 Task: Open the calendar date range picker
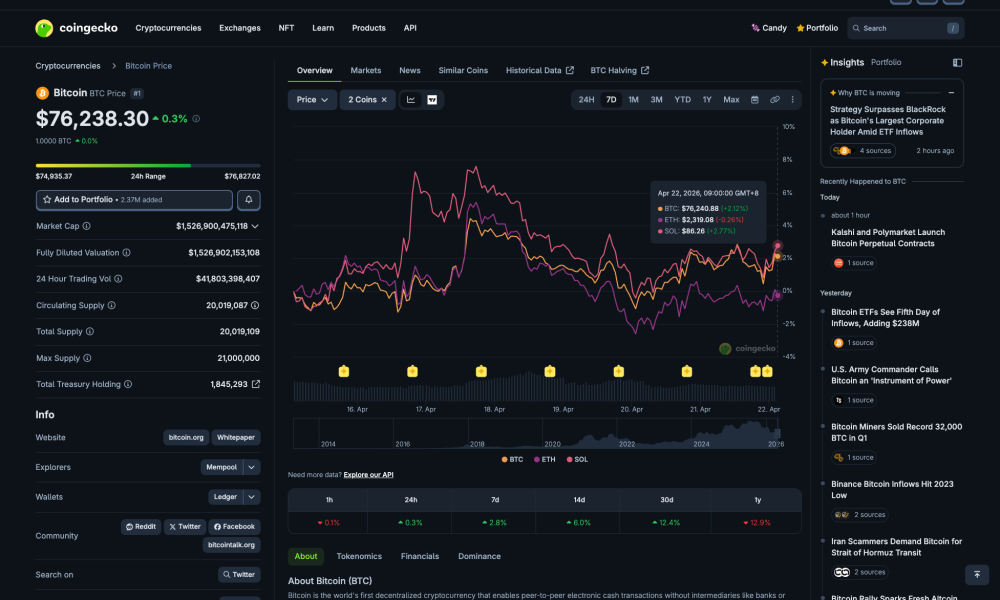coord(753,99)
